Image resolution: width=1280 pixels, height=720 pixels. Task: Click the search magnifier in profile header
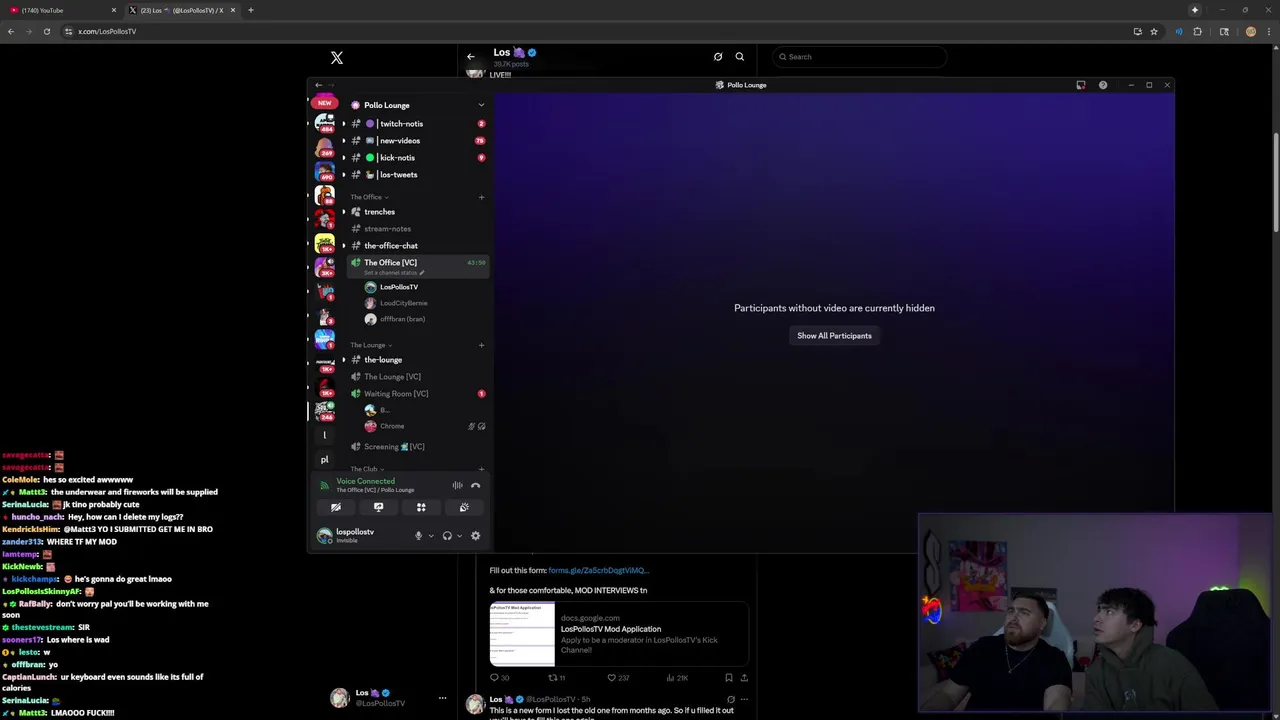[x=740, y=57]
